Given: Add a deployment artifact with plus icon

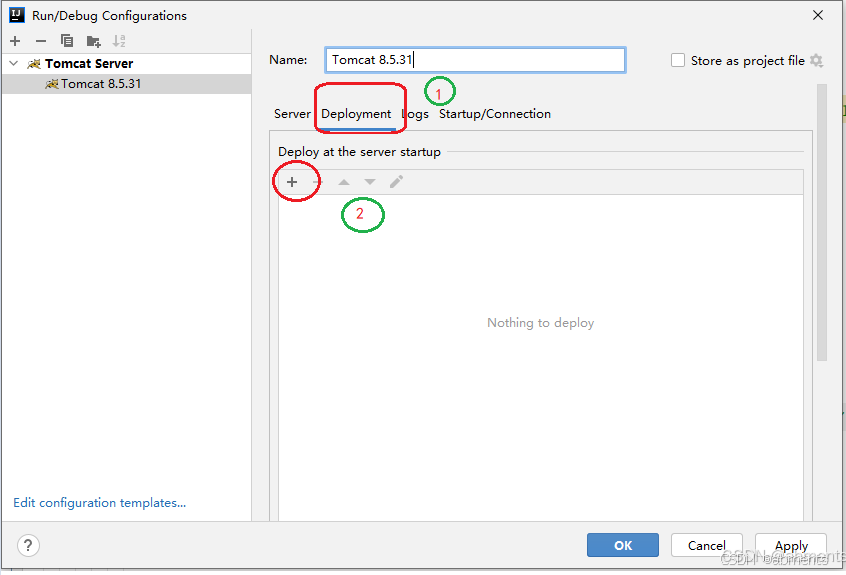Looking at the screenshot, I should [x=292, y=182].
